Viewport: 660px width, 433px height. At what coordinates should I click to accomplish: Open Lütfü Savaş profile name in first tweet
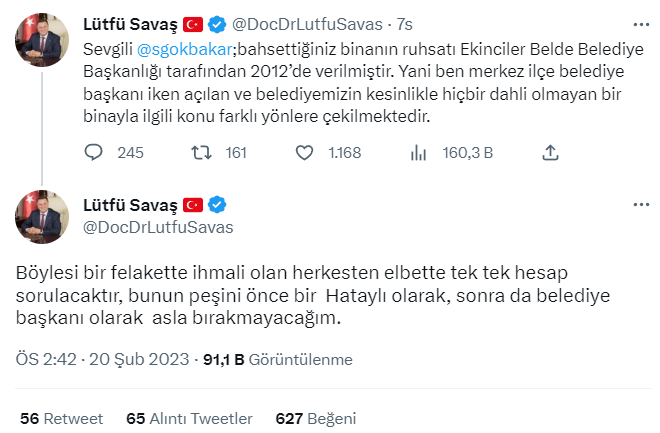(129, 22)
